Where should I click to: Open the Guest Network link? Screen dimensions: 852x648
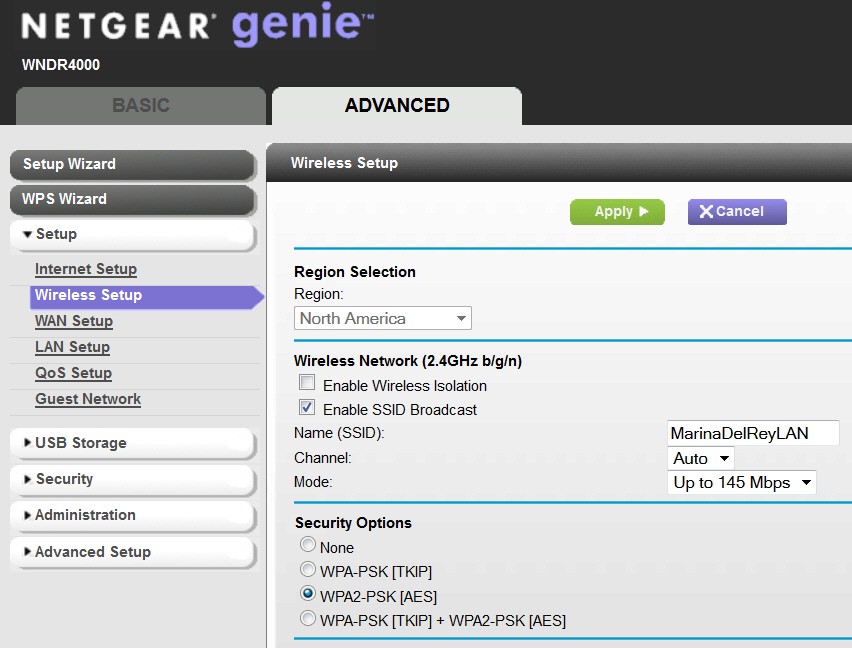(88, 399)
